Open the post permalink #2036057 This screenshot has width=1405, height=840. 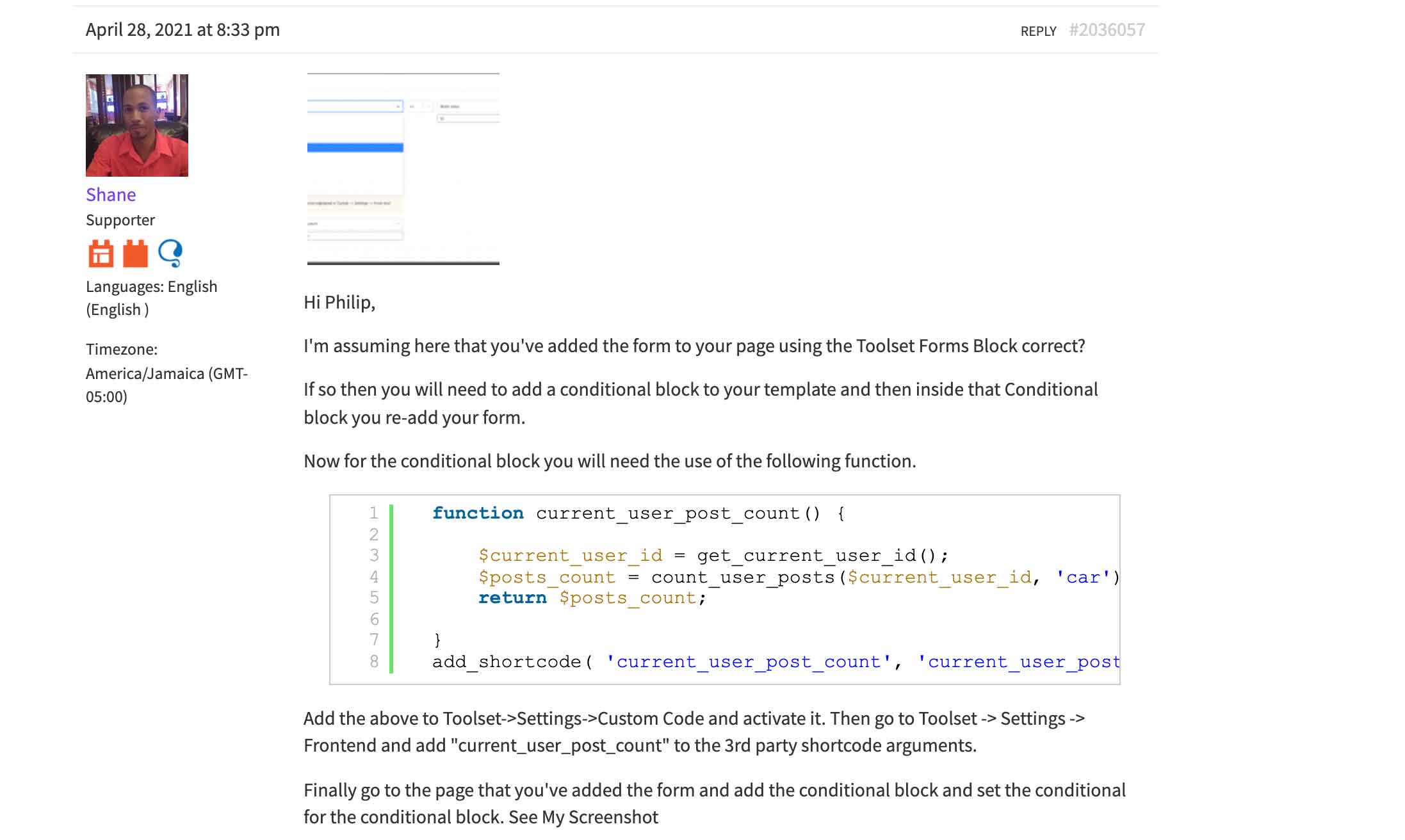click(x=1107, y=30)
